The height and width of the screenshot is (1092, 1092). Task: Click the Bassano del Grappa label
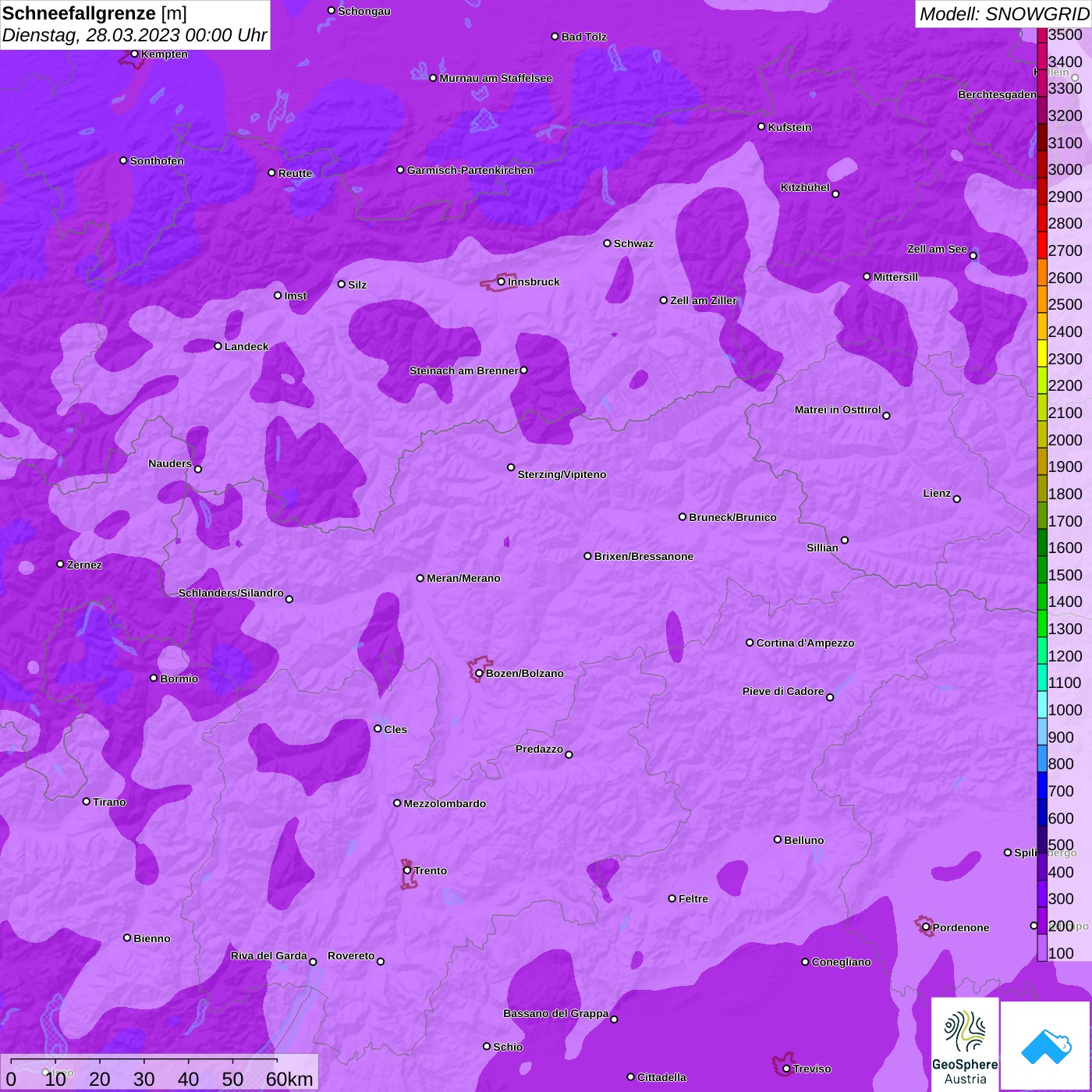[x=556, y=1013]
